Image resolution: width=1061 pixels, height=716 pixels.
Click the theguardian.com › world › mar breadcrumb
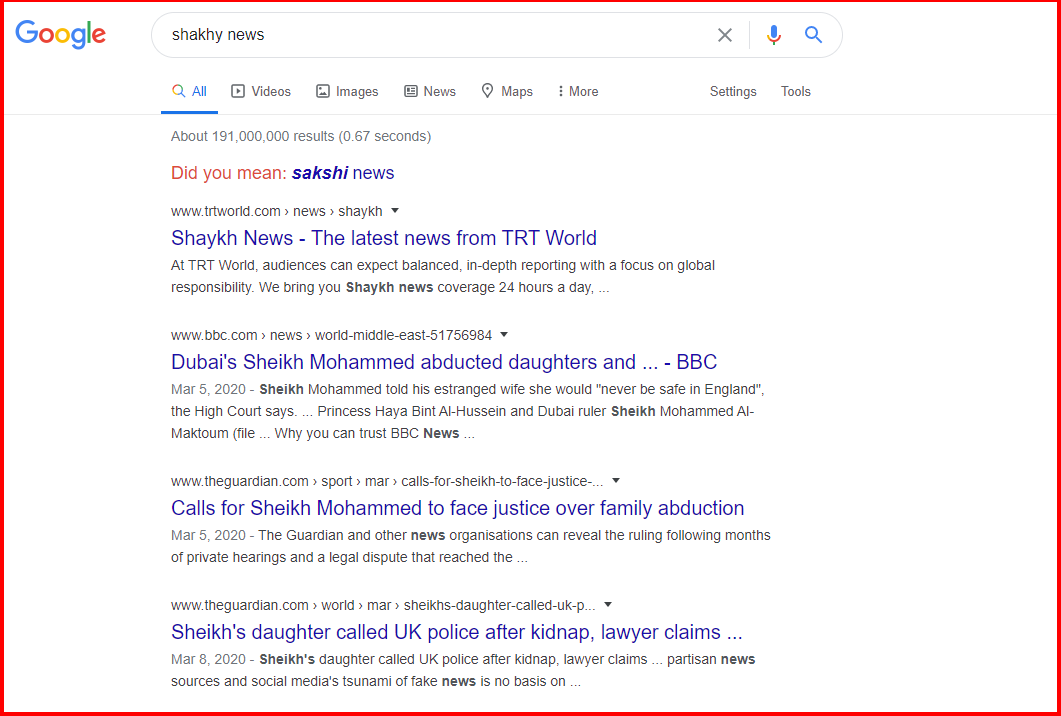(x=383, y=605)
